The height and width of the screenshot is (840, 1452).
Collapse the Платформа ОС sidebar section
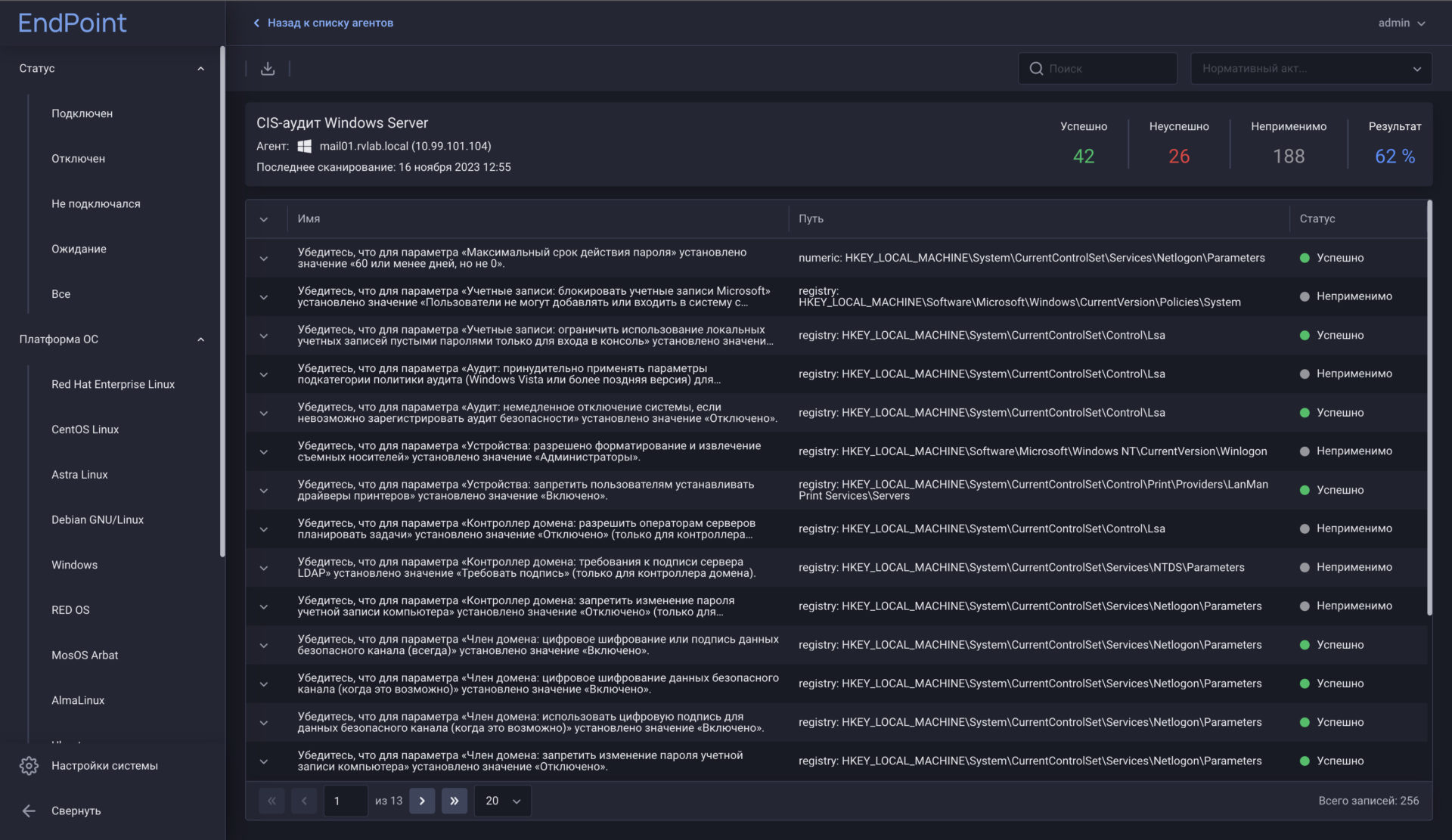tap(200, 339)
